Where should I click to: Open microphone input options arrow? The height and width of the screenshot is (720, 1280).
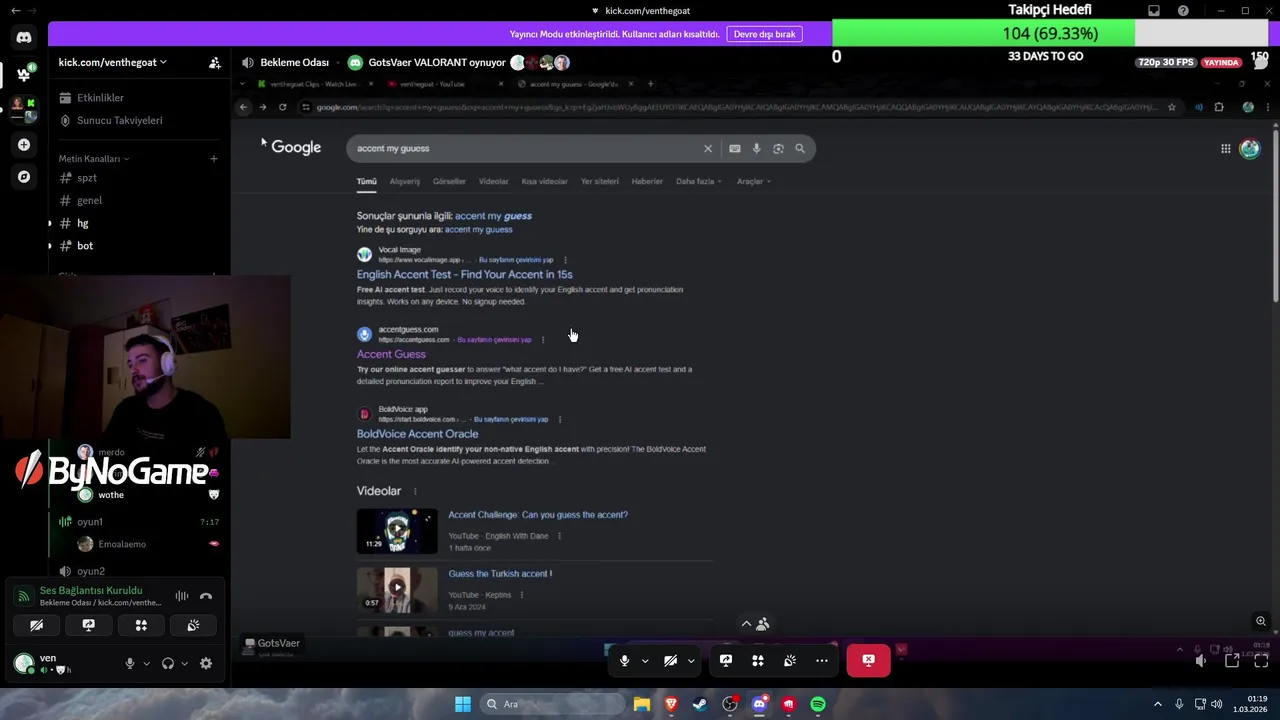click(147, 663)
